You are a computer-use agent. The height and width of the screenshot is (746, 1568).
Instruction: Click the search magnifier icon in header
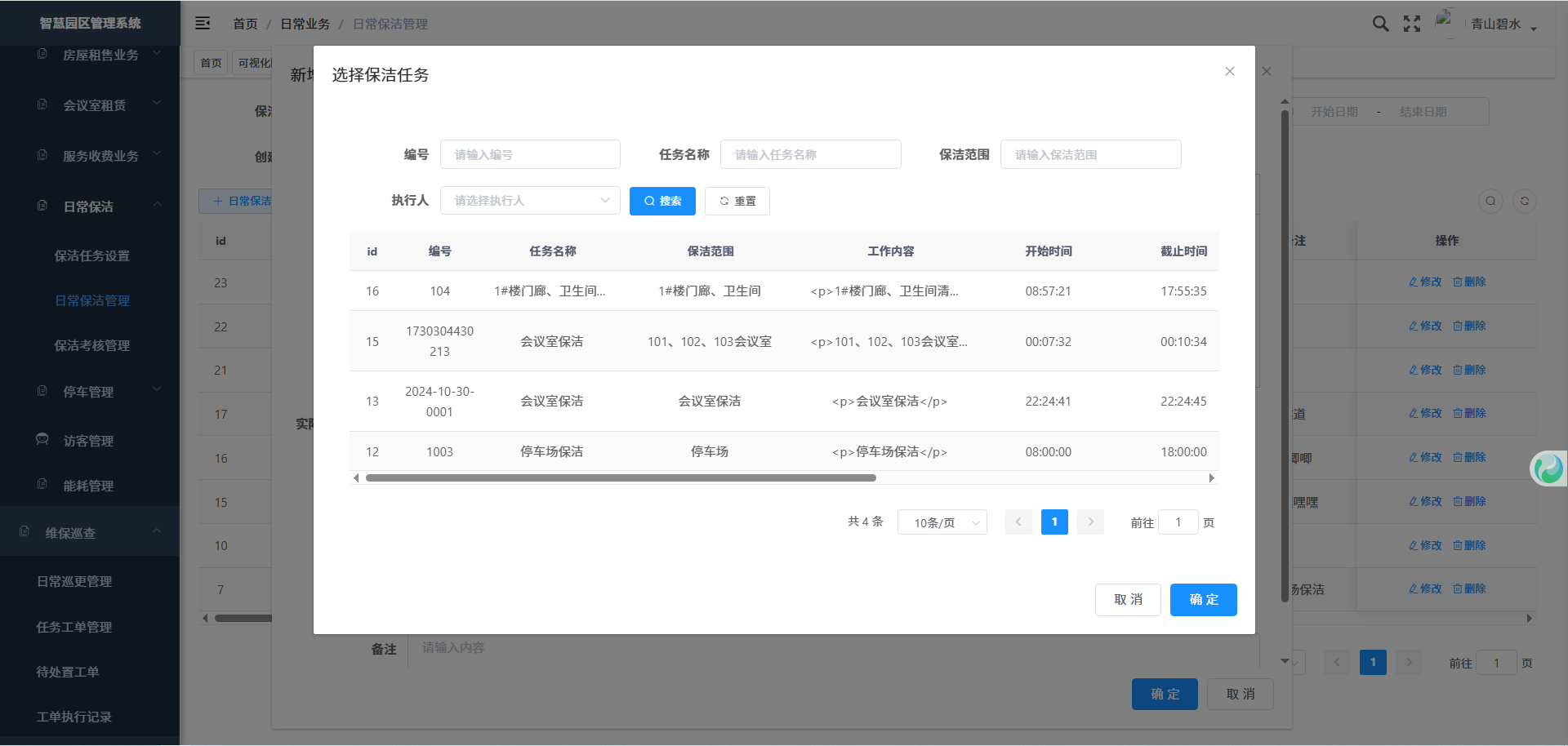point(1380,24)
